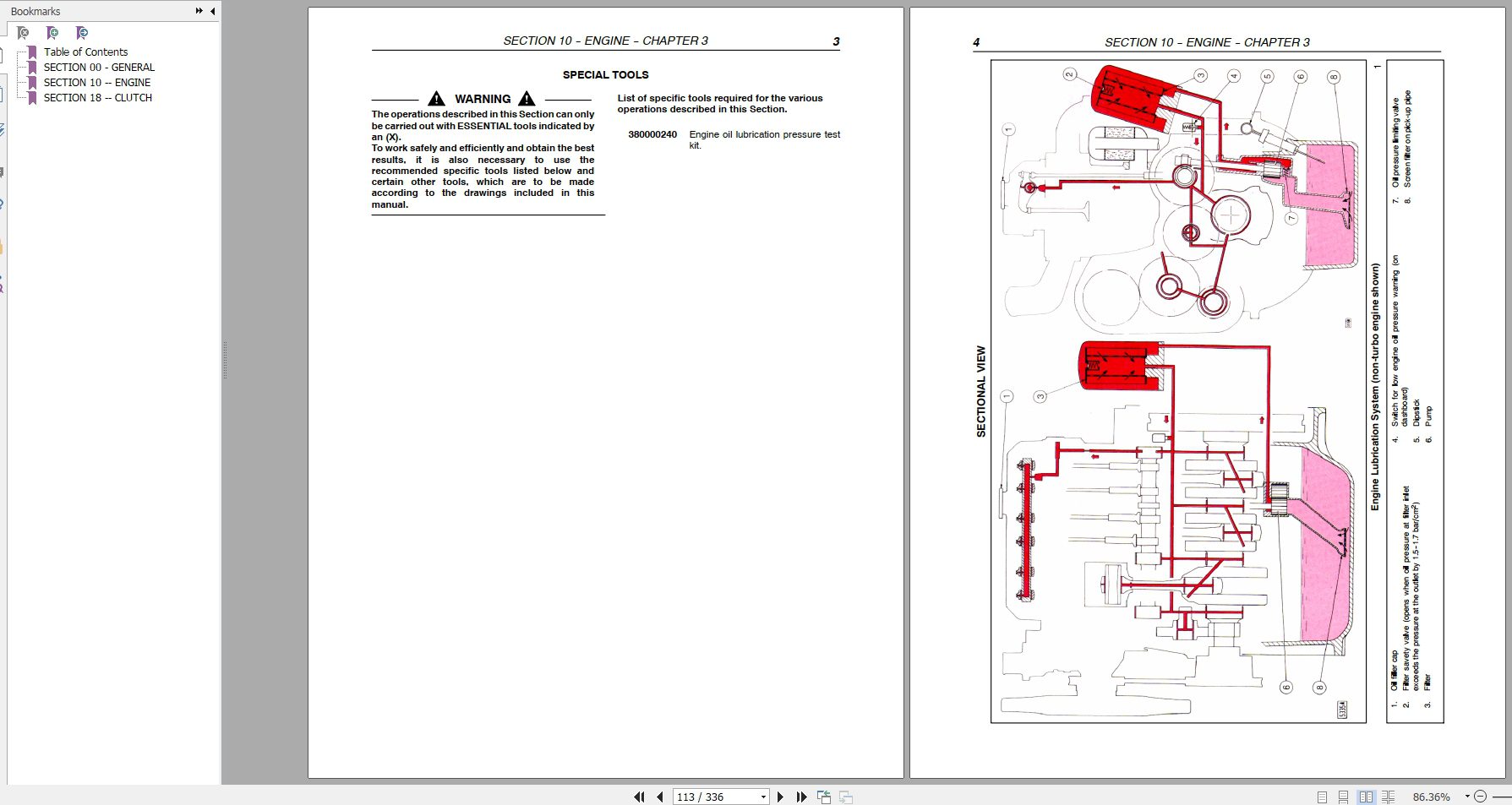The height and width of the screenshot is (805, 1512).
Task: Switch to continuous facing page layout
Action: click(1389, 797)
